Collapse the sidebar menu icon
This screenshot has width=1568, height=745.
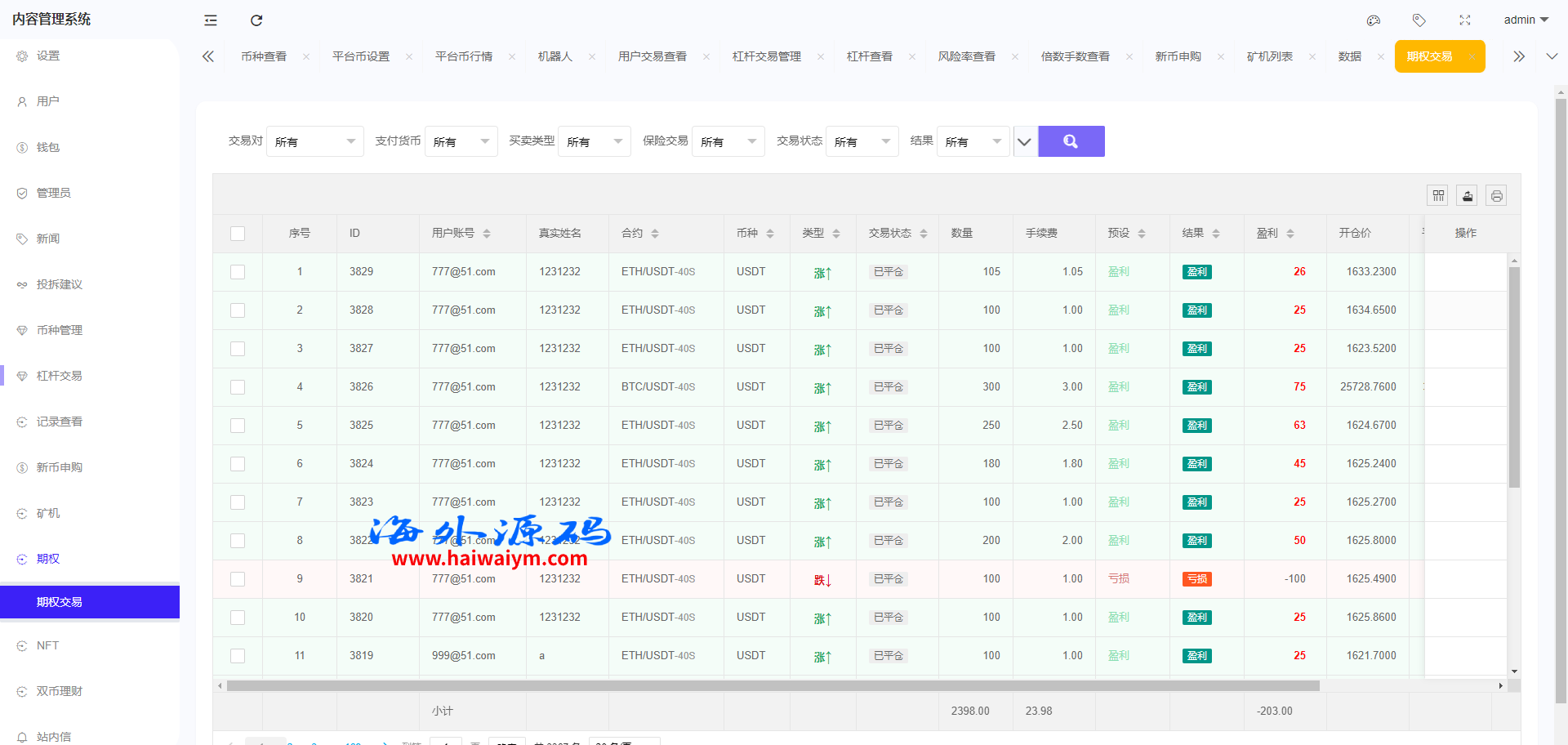coord(211,20)
